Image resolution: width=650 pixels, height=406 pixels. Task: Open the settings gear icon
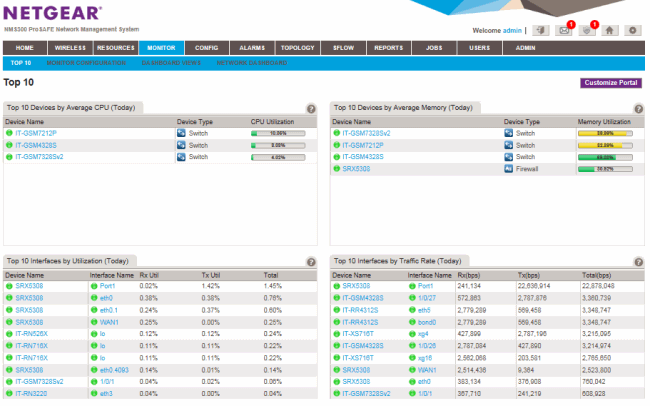(x=632, y=31)
